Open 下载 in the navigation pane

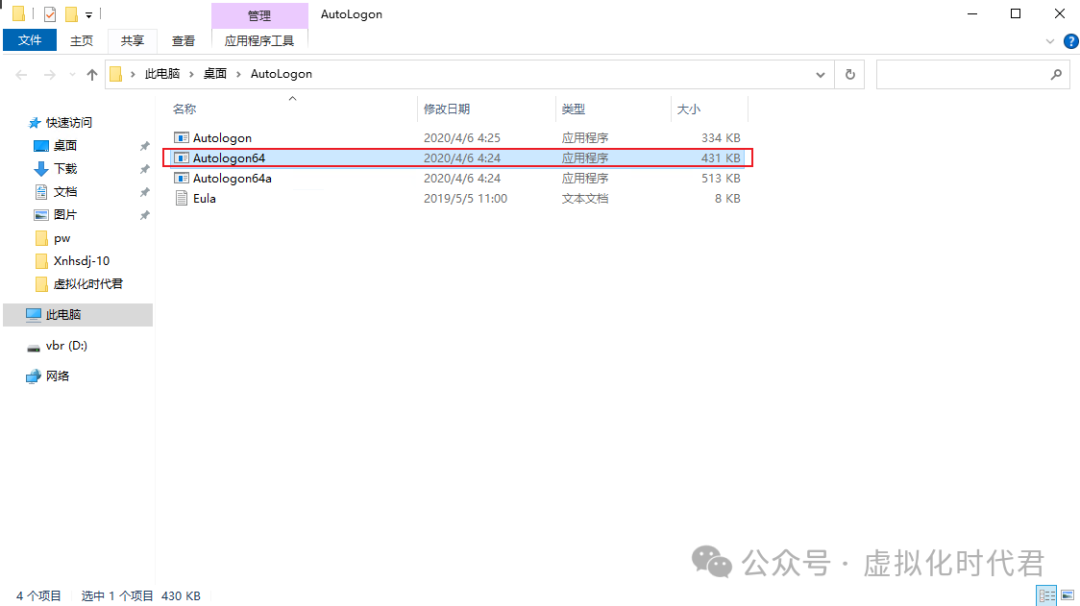pyautogui.click(x=65, y=168)
